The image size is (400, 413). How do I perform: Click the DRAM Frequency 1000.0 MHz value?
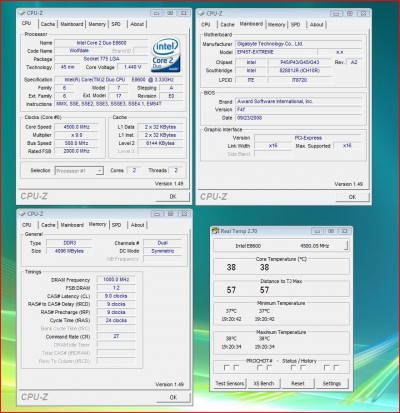116,279
